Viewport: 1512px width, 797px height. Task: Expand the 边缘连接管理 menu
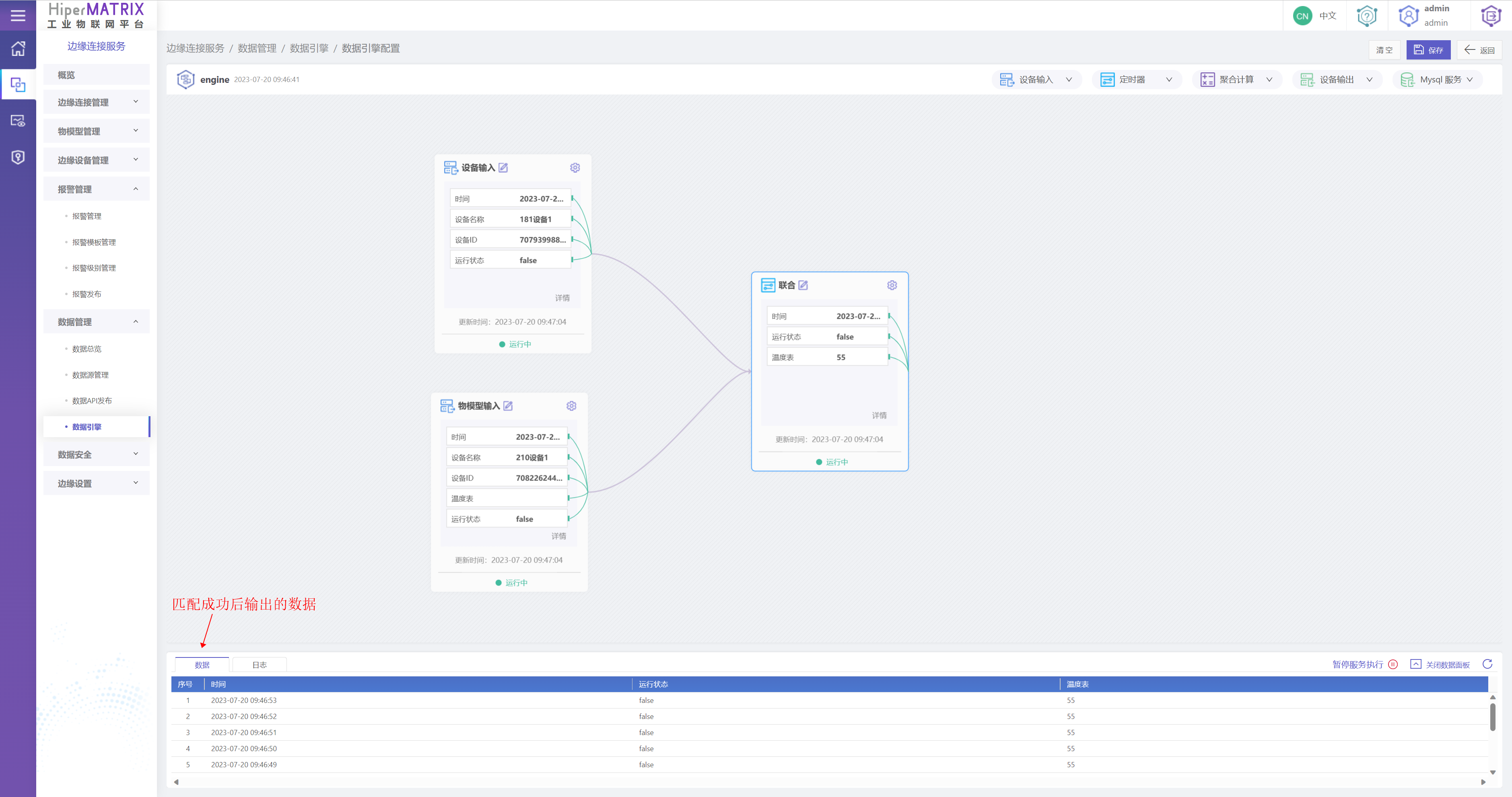click(x=96, y=102)
